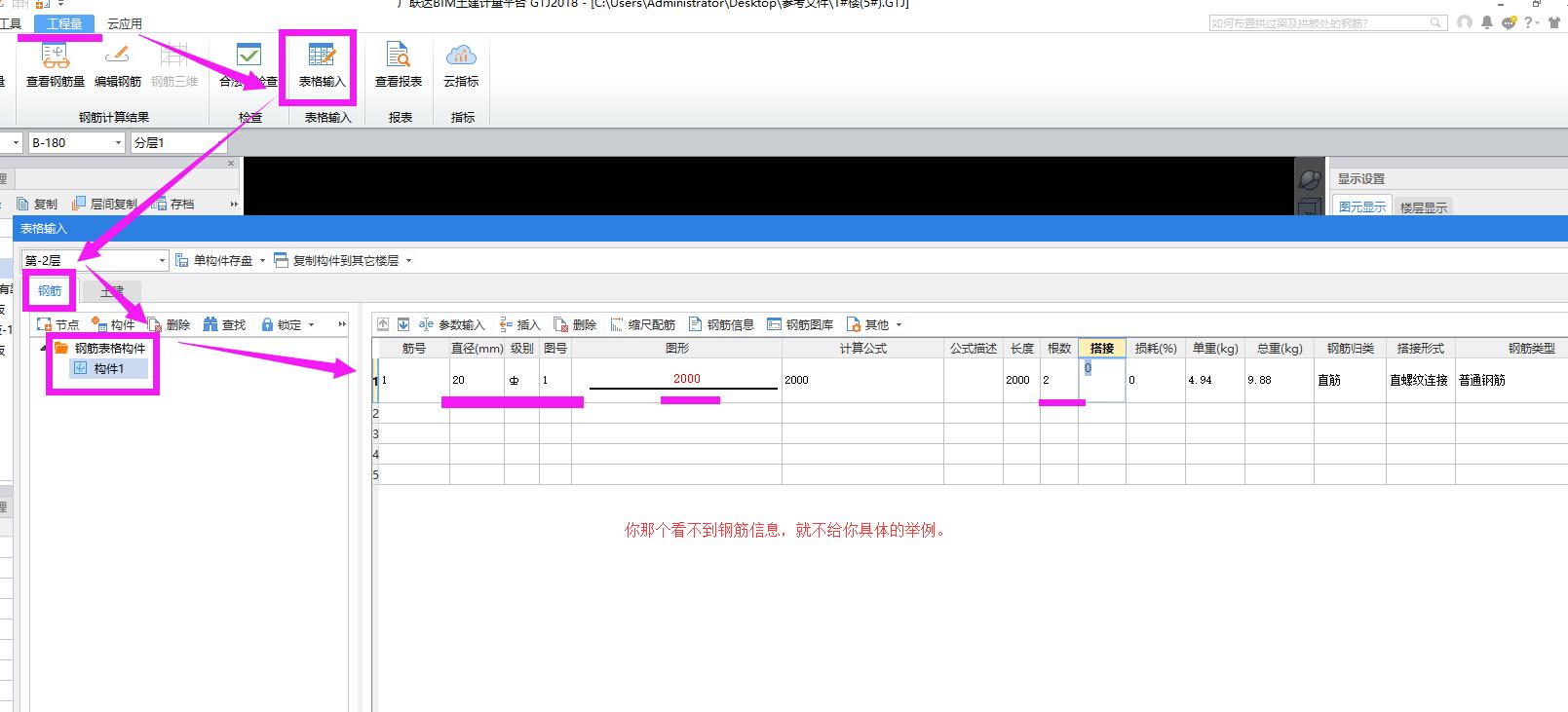Image resolution: width=1568 pixels, height=712 pixels.
Task: Click the 编辑钢筋 edit rebar tool
Action: pos(118,65)
